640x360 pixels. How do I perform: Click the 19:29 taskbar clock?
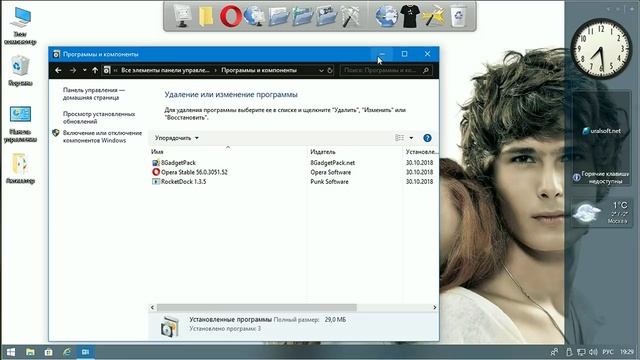pos(627,352)
